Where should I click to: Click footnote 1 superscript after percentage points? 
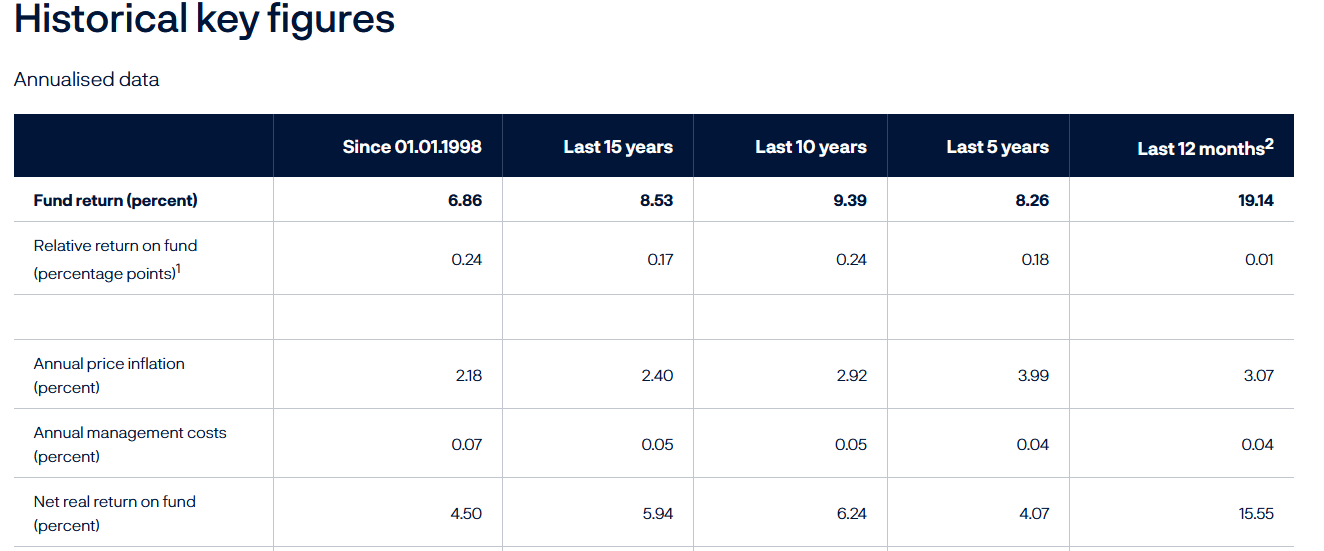tap(178, 269)
